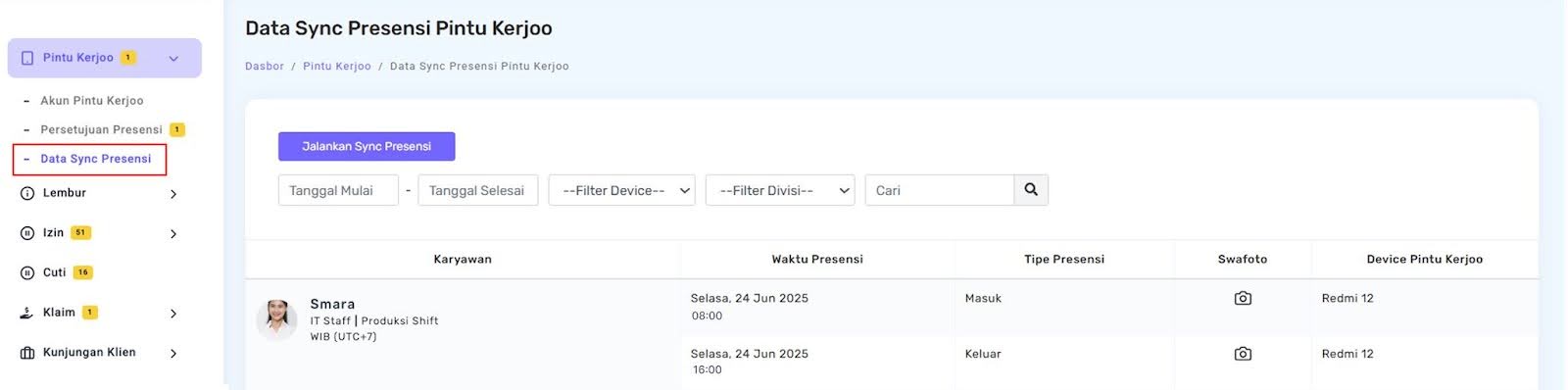Click the Cuti badge showing 16
The image size is (1568, 390).
[x=83, y=272]
